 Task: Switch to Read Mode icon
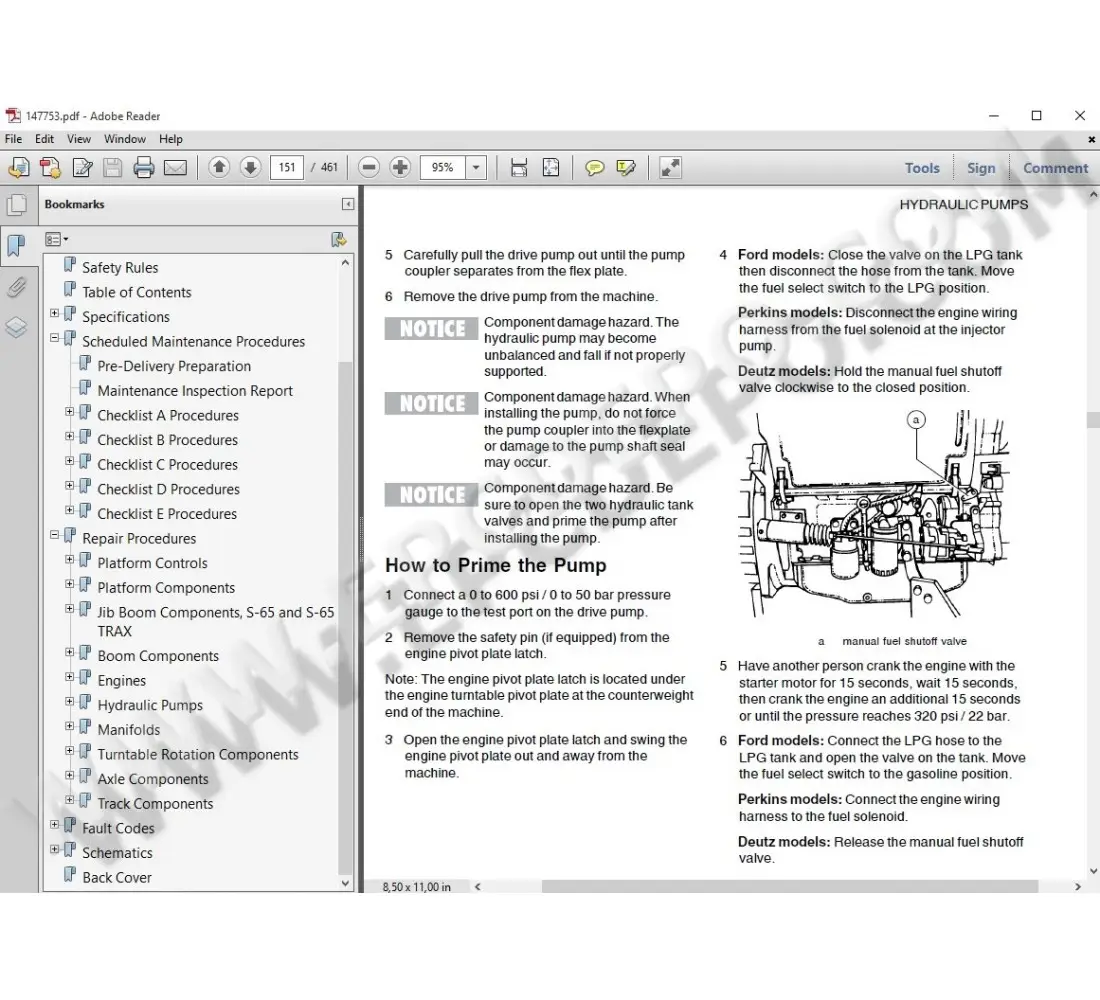[670, 168]
